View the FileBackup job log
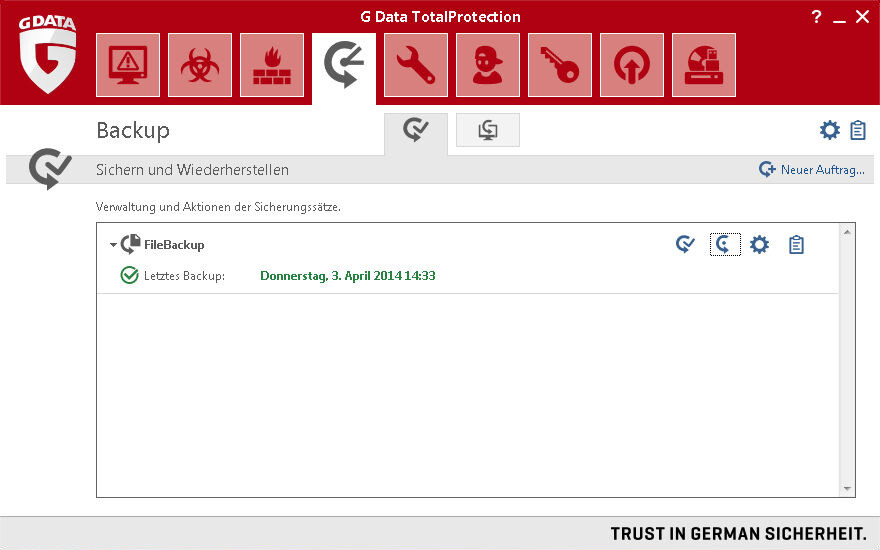 (796, 244)
